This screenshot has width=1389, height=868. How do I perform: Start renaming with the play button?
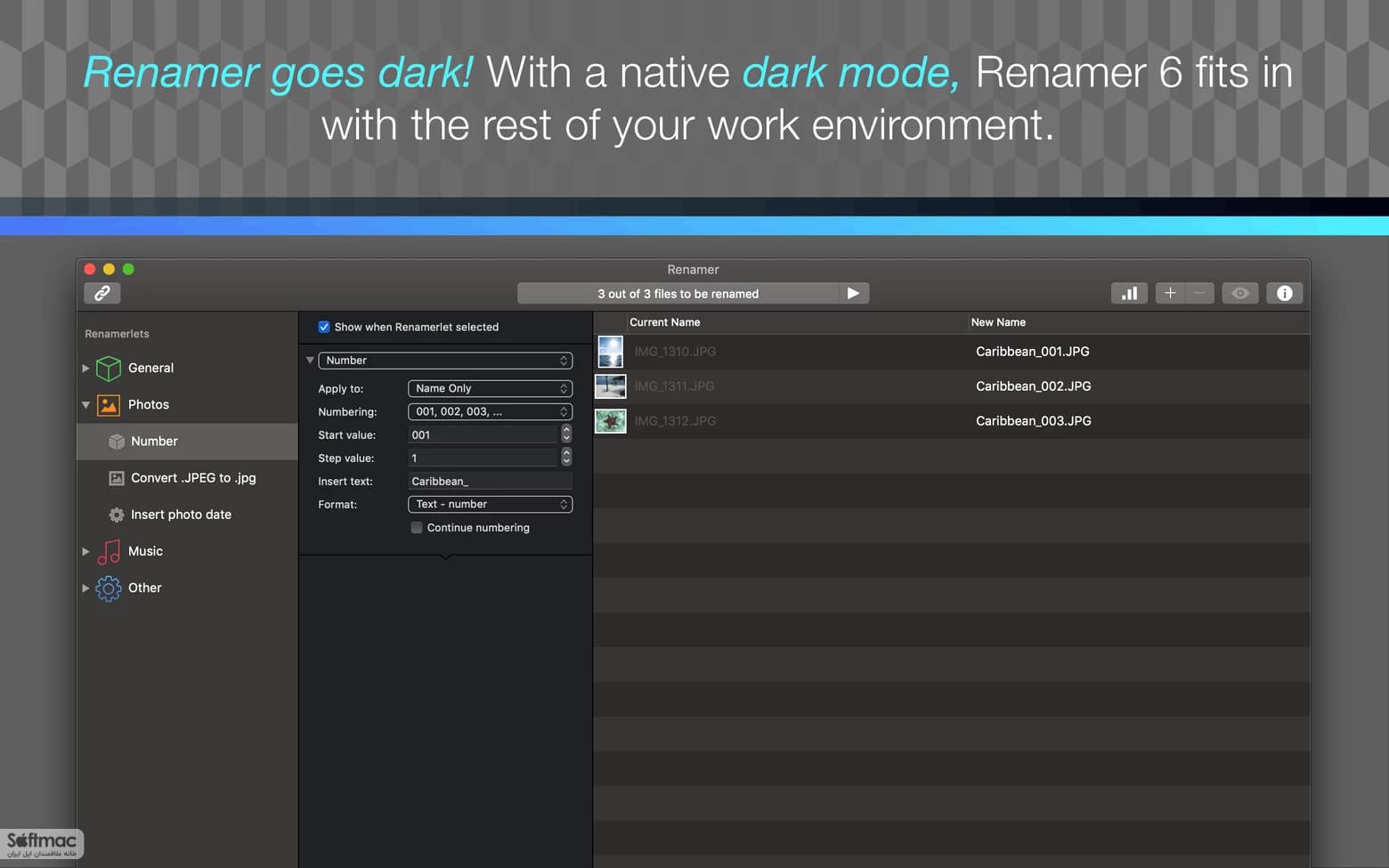pyautogui.click(x=853, y=293)
